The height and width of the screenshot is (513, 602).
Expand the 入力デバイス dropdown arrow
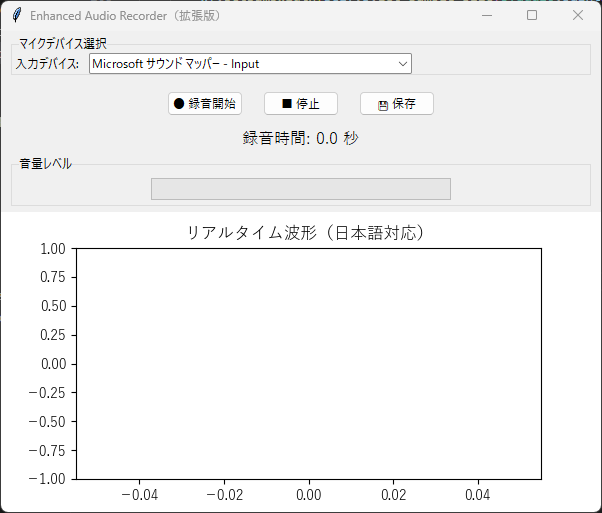coord(403,64)
